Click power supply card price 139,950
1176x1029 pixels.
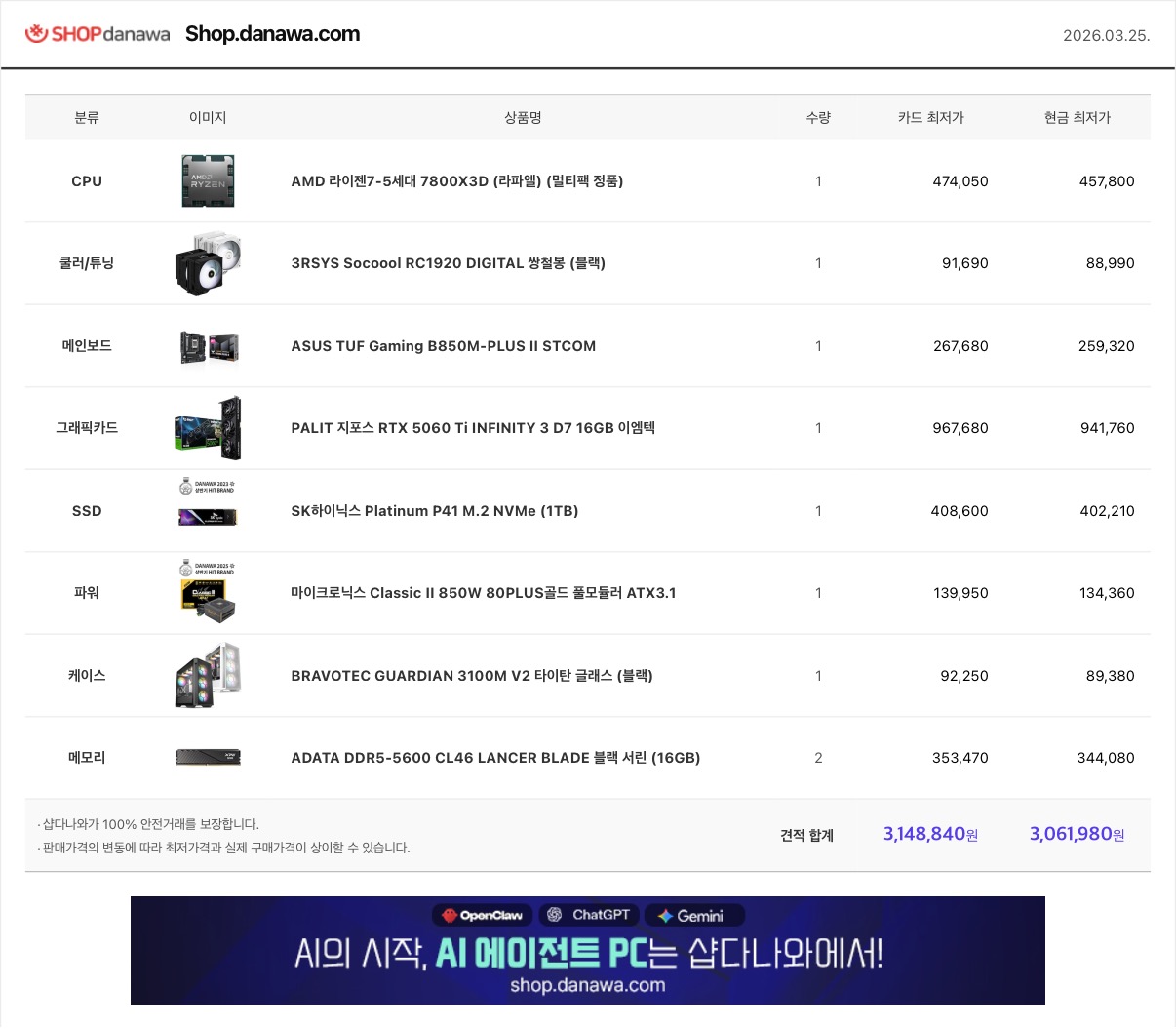pos(961,593)
